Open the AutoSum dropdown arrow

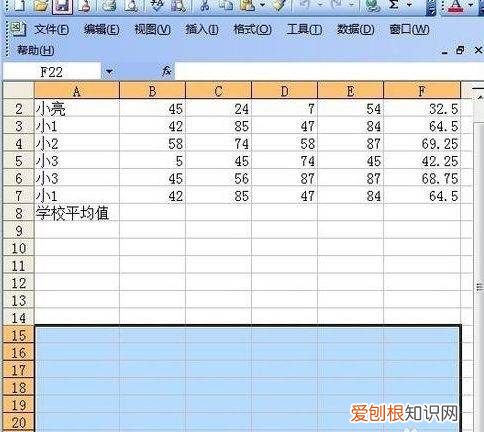pyautogui.click(x=409, y=5)
